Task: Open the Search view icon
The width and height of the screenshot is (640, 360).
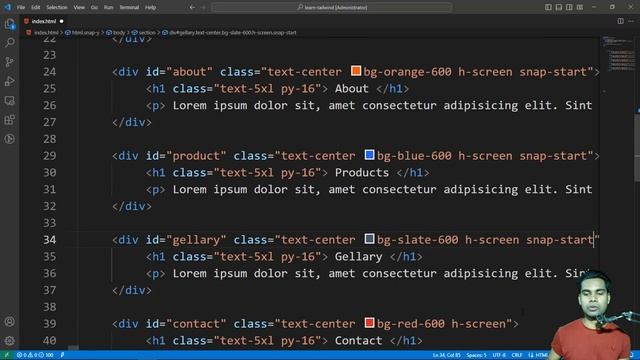Action: pos(9,42)
